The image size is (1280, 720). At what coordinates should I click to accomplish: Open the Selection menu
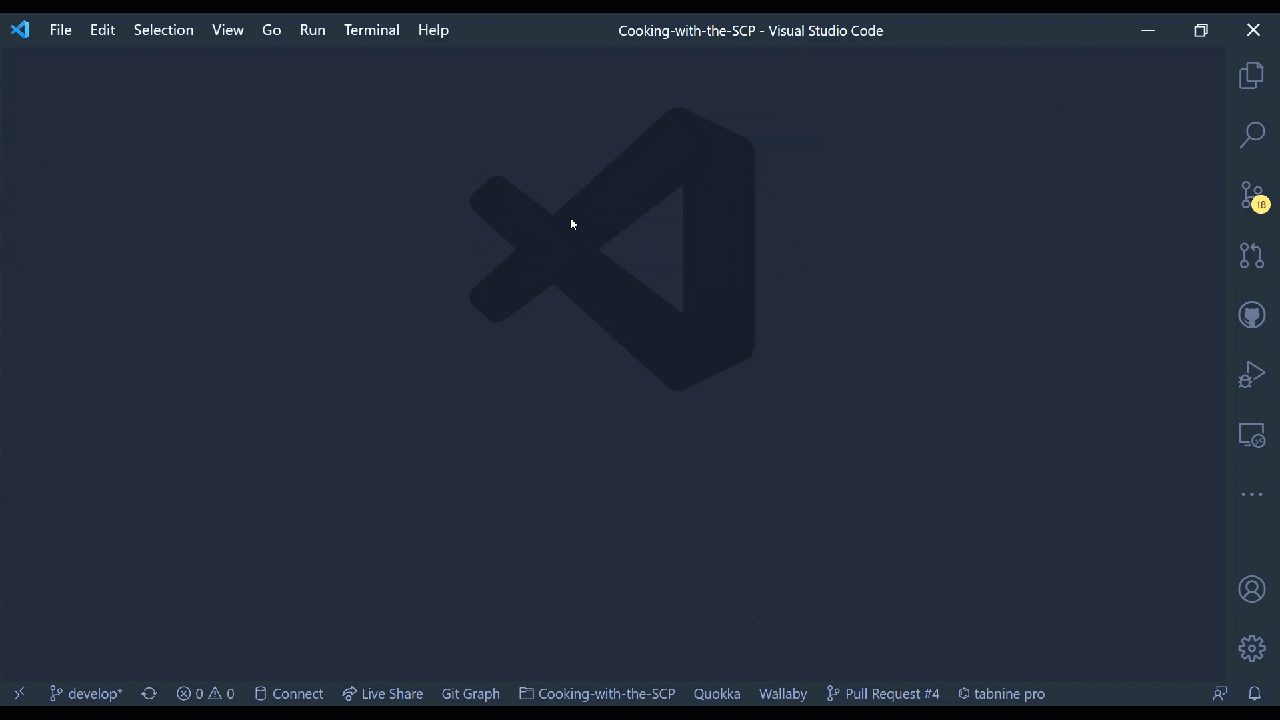pos(164,30)
